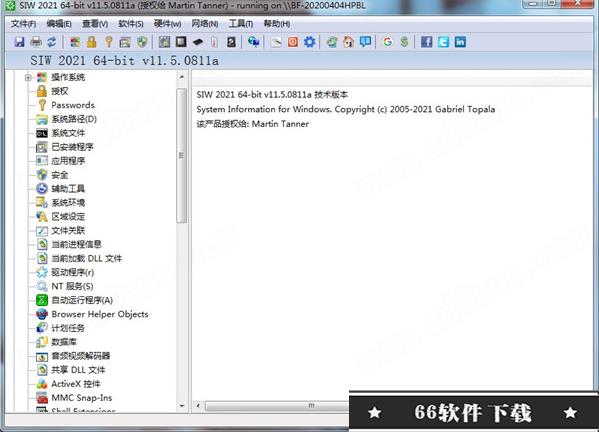Select the 共享 DLL 文件 tree item
This screenshot has width=599, height=432.
(x=78, y=370)
